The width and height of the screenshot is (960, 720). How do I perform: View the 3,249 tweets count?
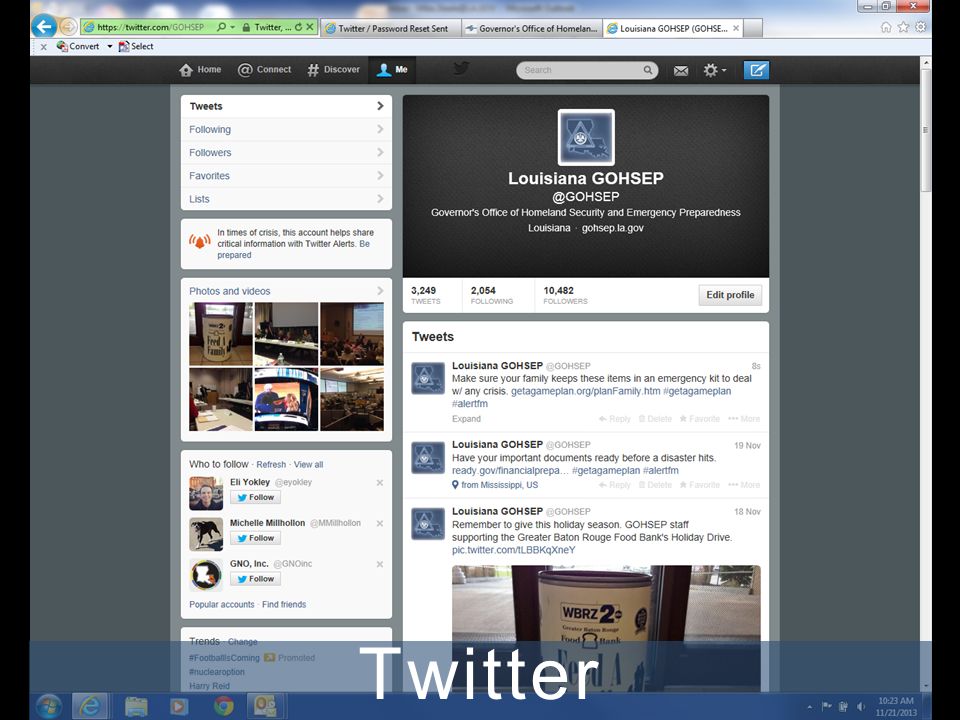click(425, 295)
